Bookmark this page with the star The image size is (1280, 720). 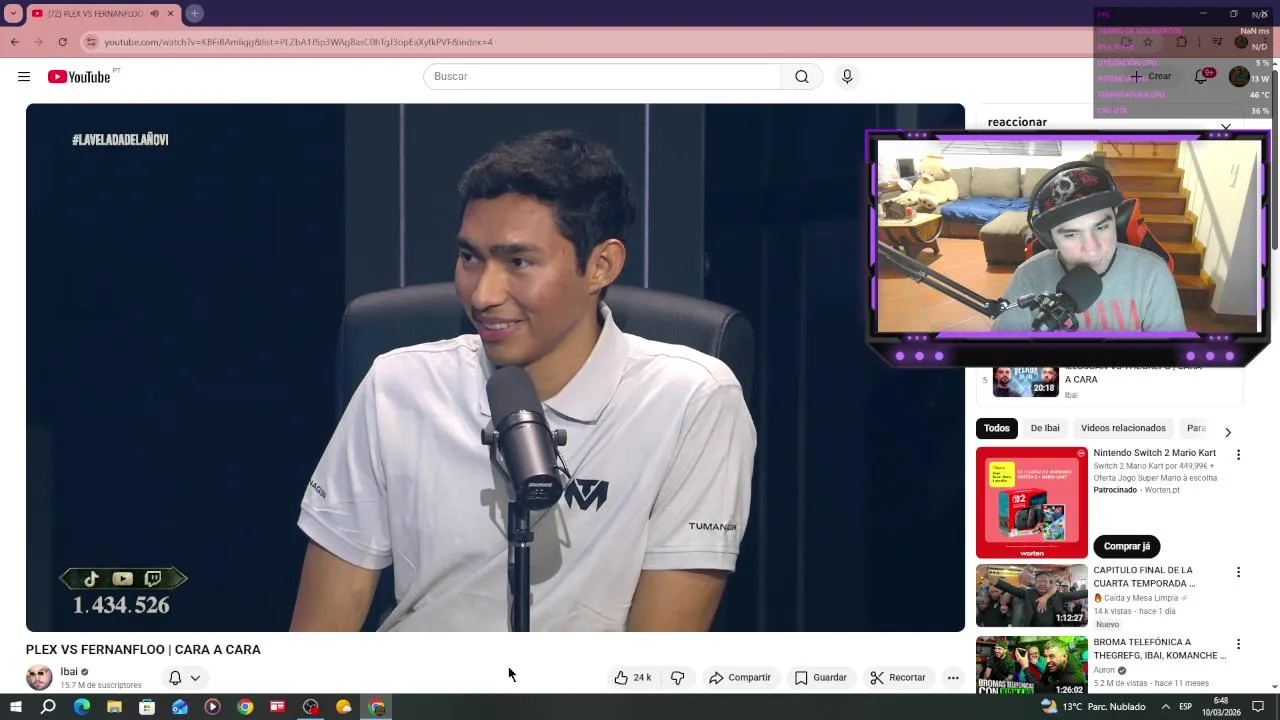tap(1147, 42)
